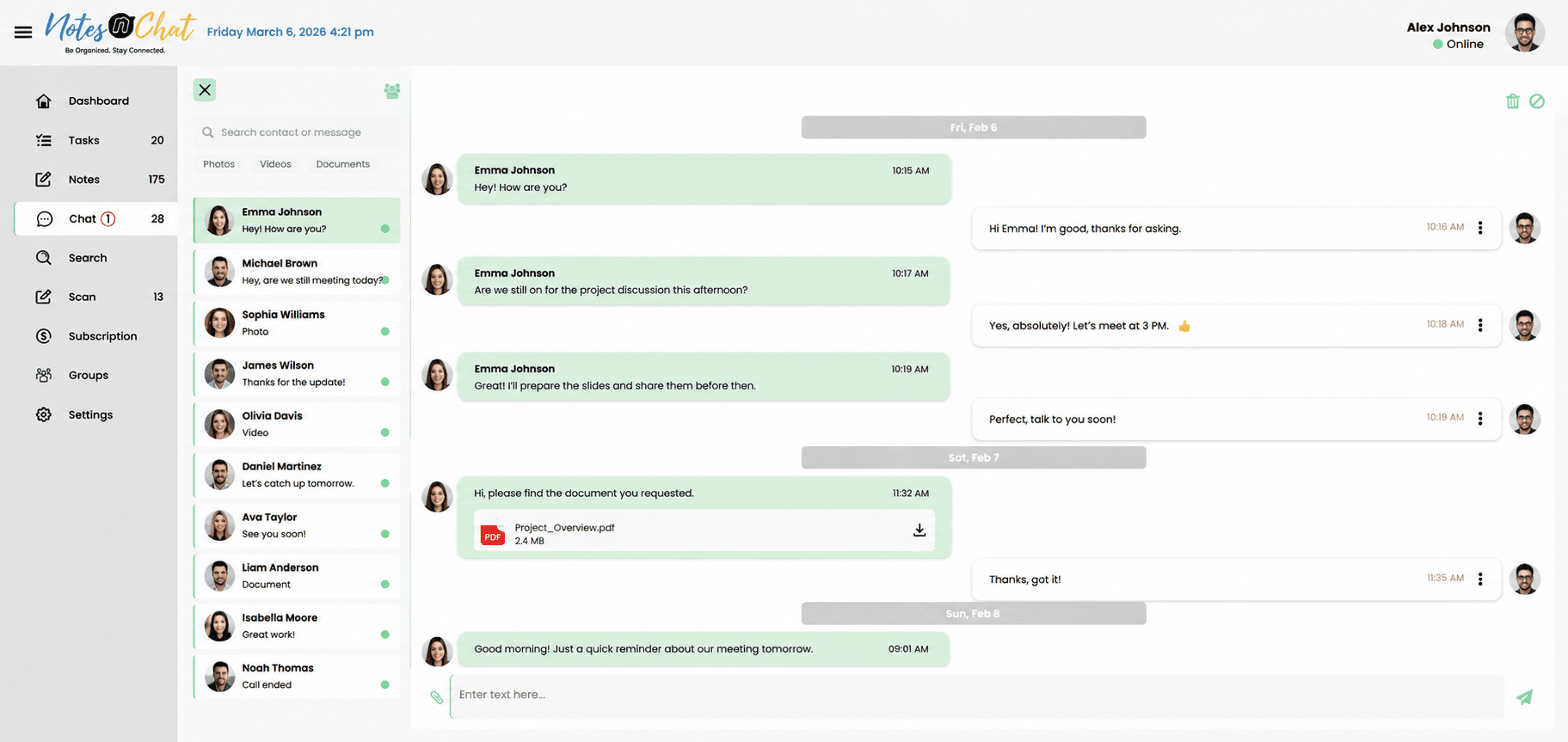
Task: Close the contact list panel
Action: tap(205, 89)
